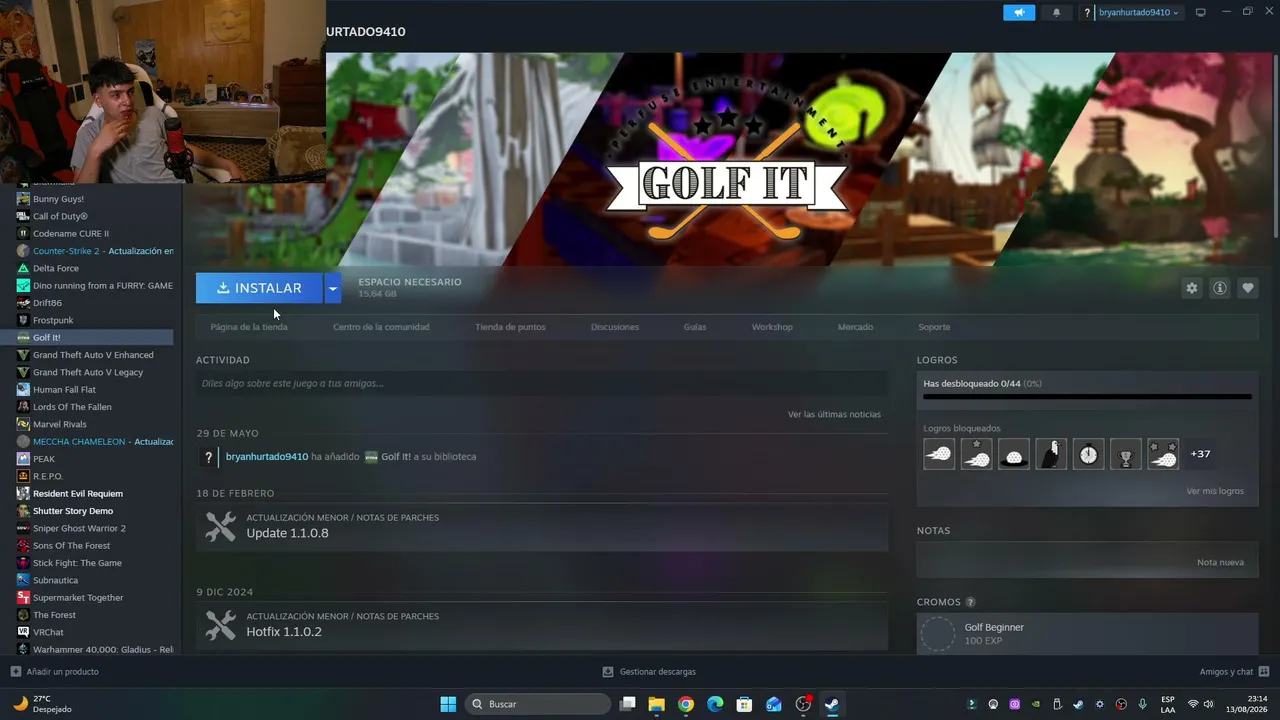The image size is (1280, 720).
Task: Click the Golf Beginner badge circle
Action: click(938, 634)
